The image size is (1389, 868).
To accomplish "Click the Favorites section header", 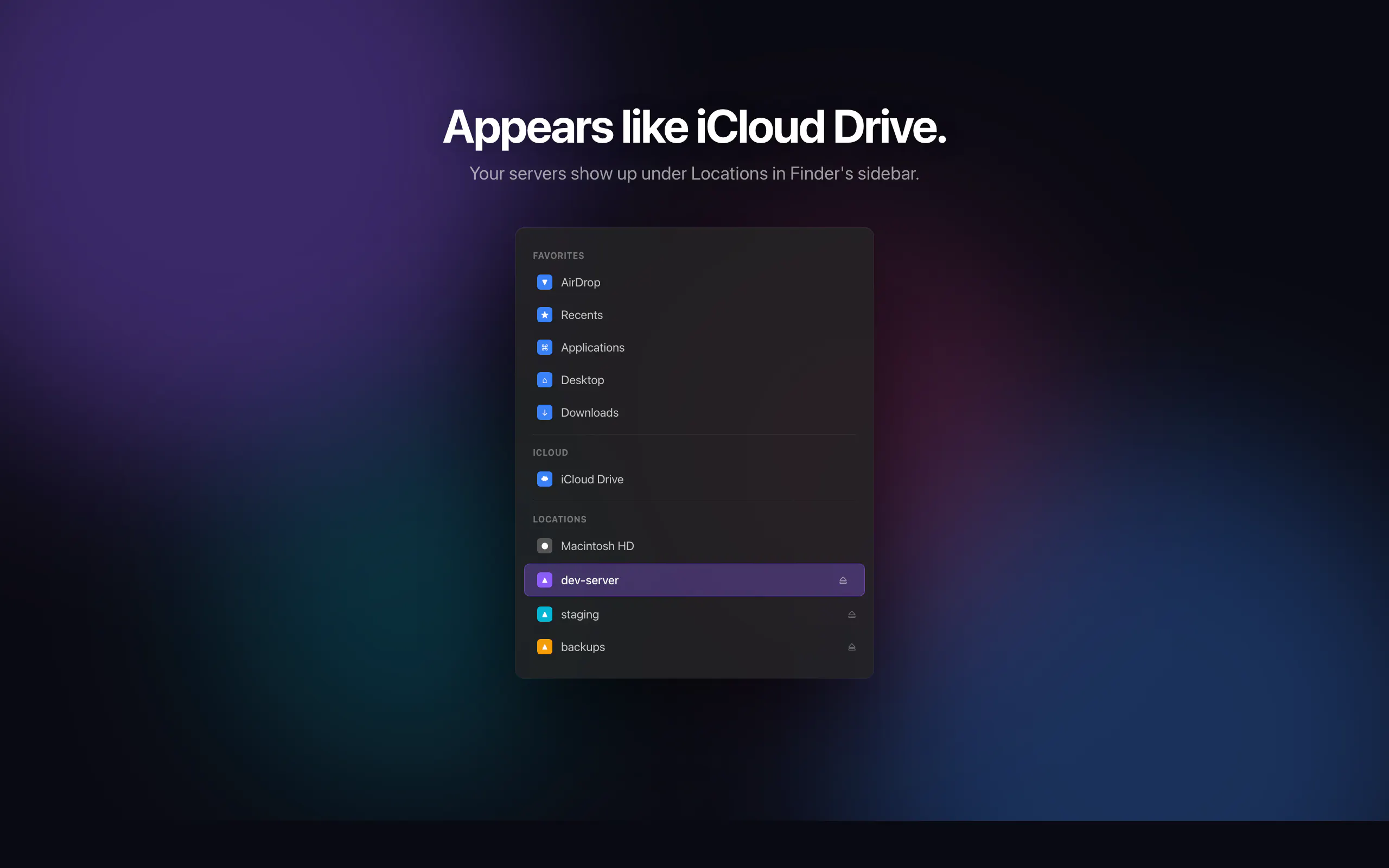I will point(558,256).
